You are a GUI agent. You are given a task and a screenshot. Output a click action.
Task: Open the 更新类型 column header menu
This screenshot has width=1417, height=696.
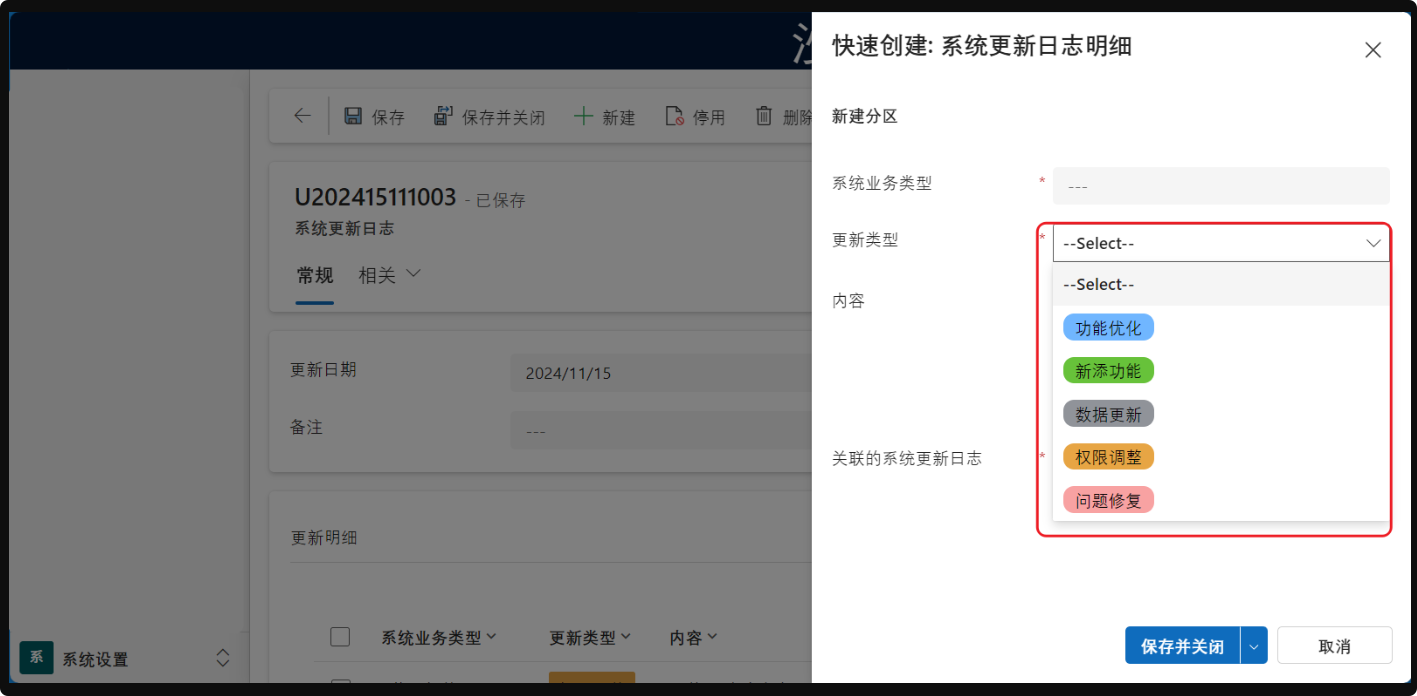(x=590, y=637)
